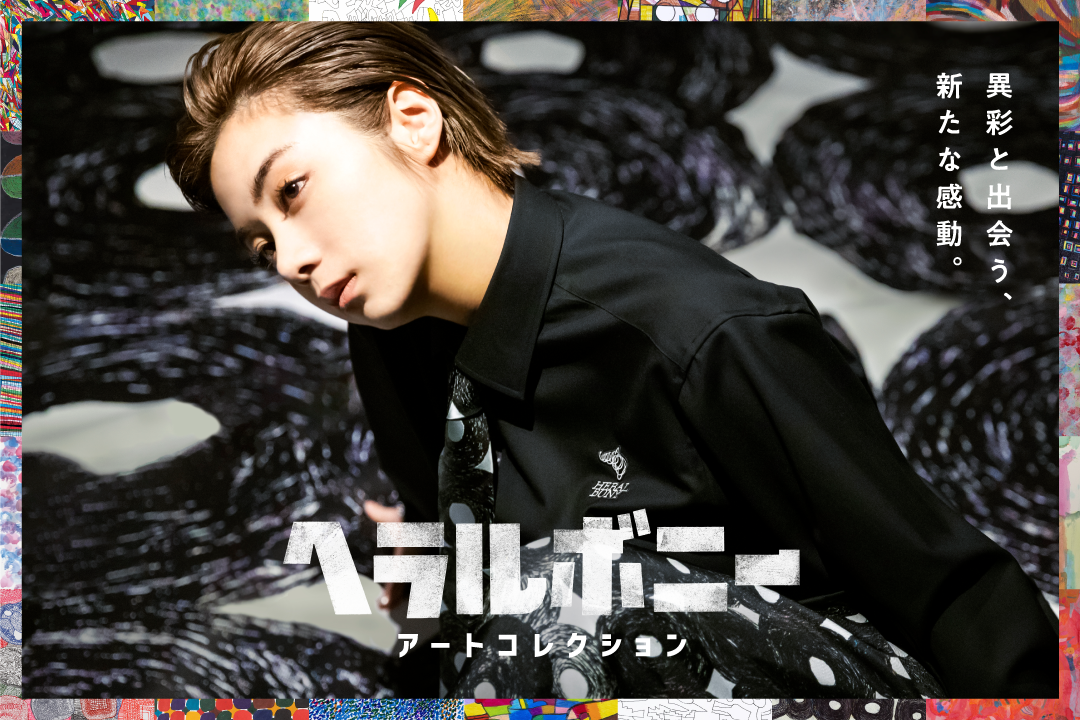Click the colorful dotted artwork in bottom border

[232, 710]
